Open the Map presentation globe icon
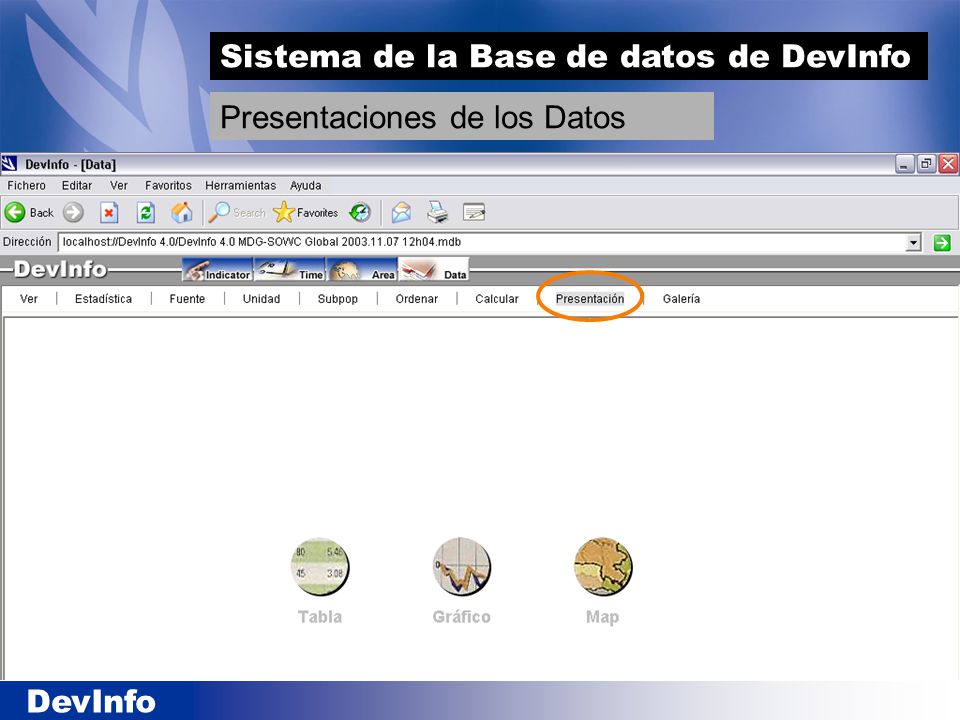This screenshot has height=720, width=960. [x=603, y=566]
